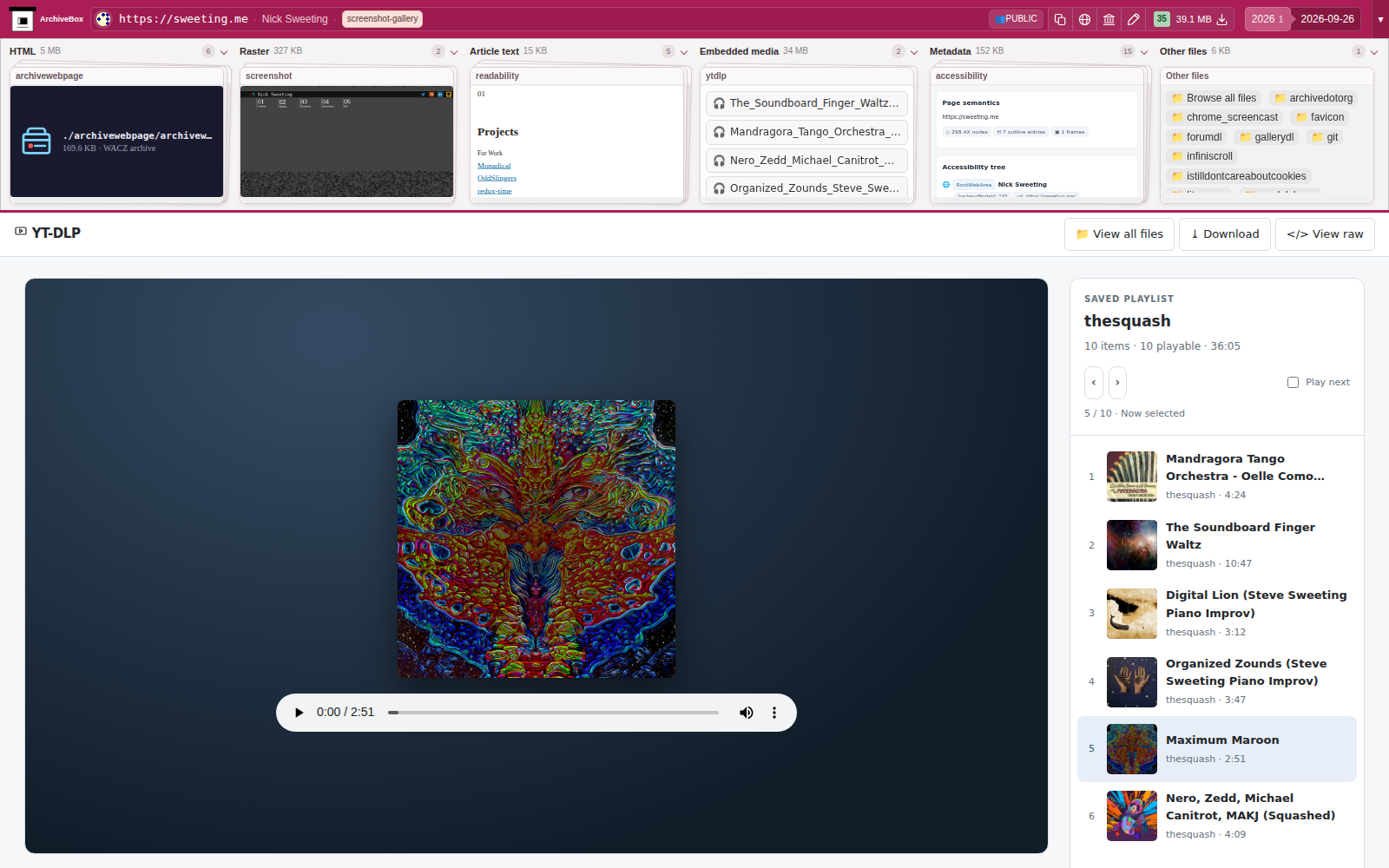Click the globe icon to open the original site
Screen dimensions: 1389x868
pyautogui.click(x=1084, y=19)
